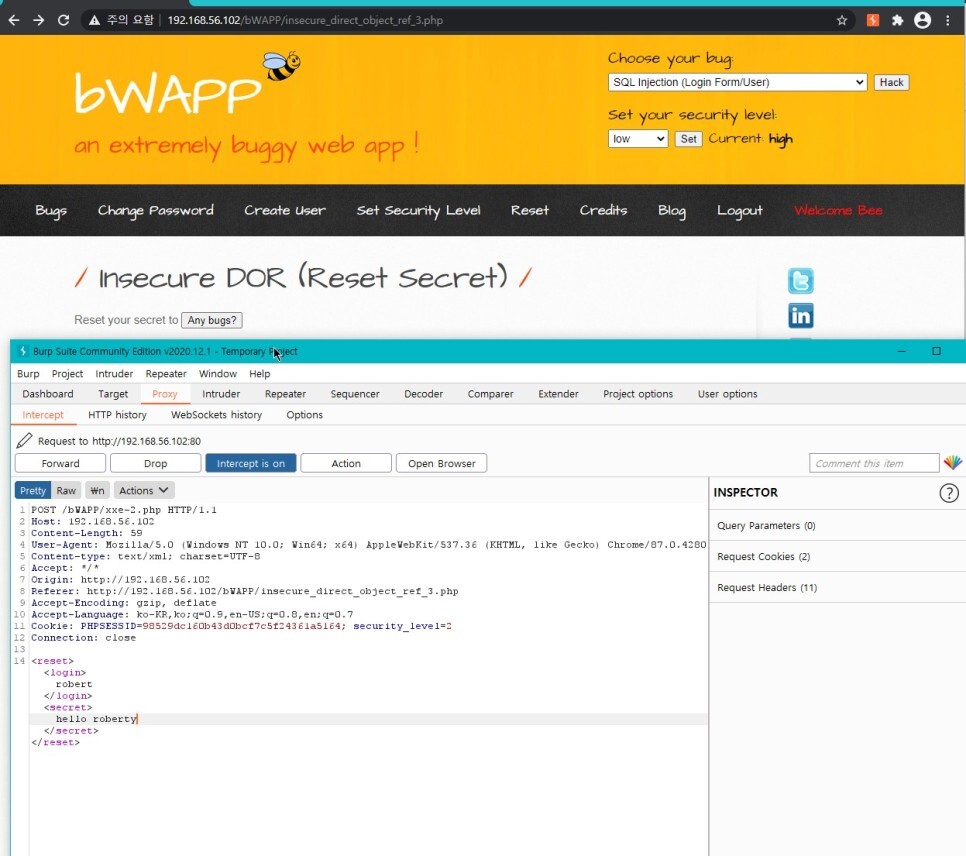Expand Request Headers (11) in Inspector
966x856 pixels.
tap(837, 587)
